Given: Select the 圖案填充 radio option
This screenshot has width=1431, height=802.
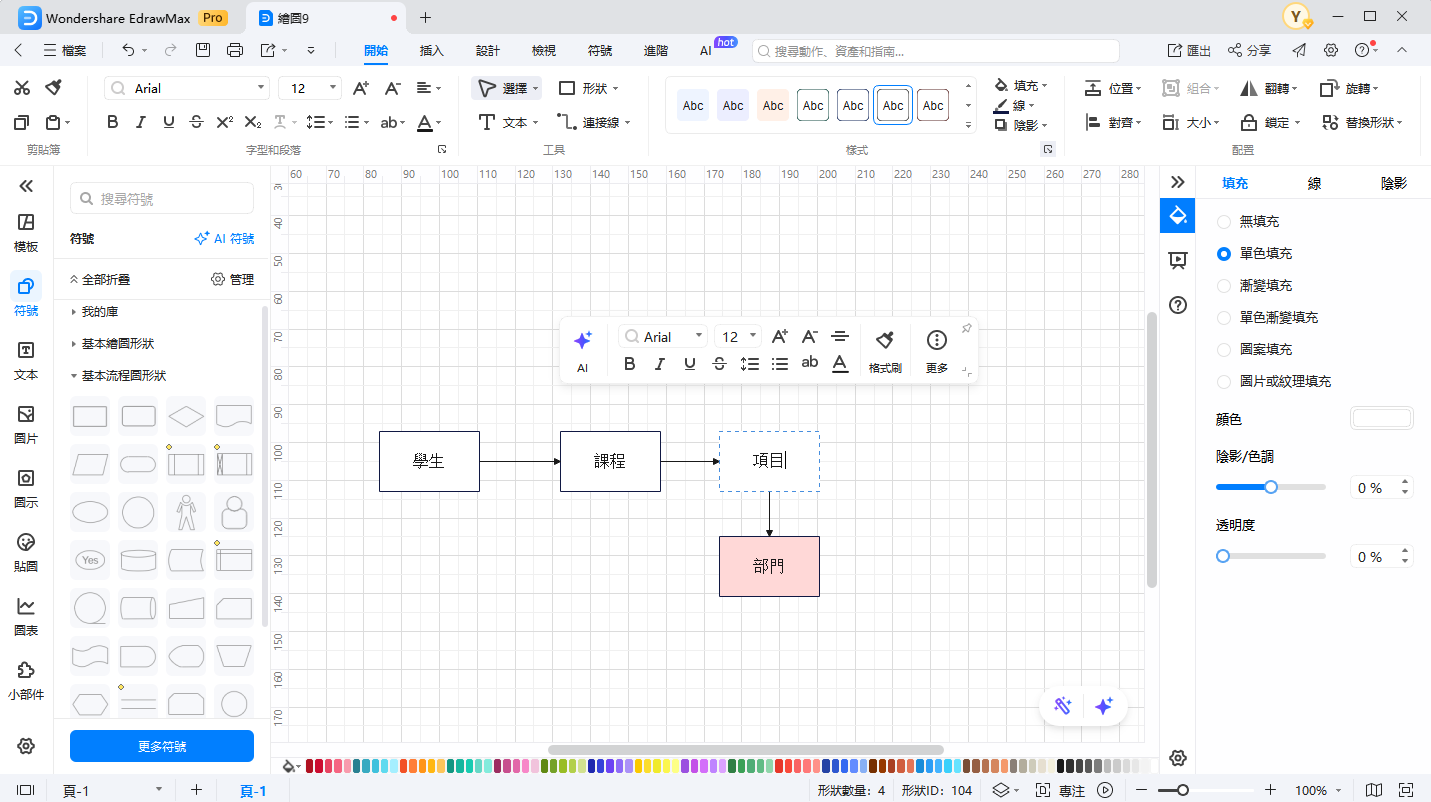Looking at the screenshot, I should tap(1224, 350).
